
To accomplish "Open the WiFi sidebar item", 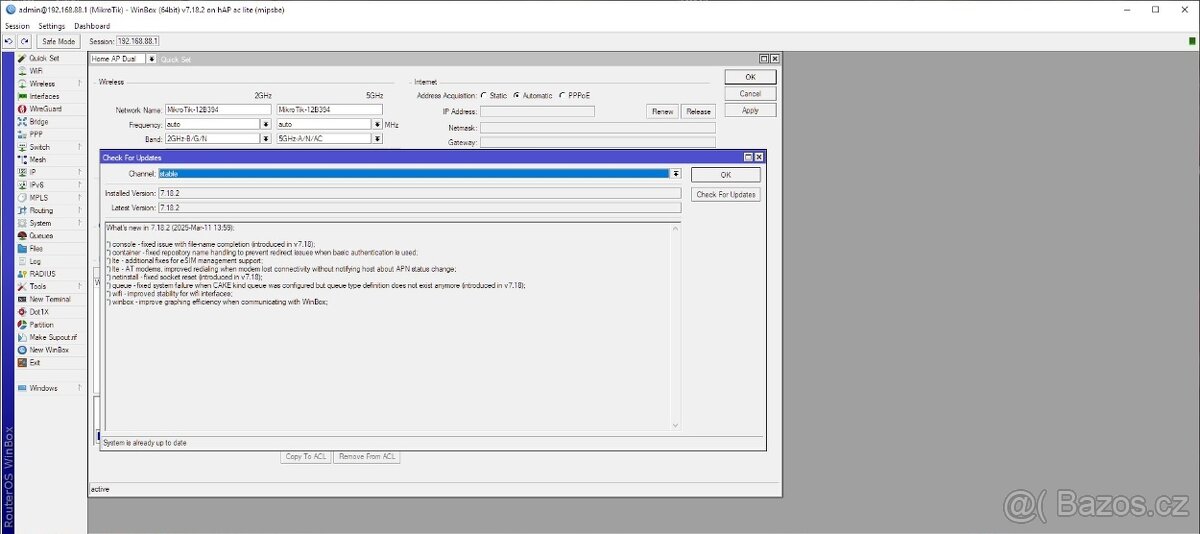I will pos(36,71).
